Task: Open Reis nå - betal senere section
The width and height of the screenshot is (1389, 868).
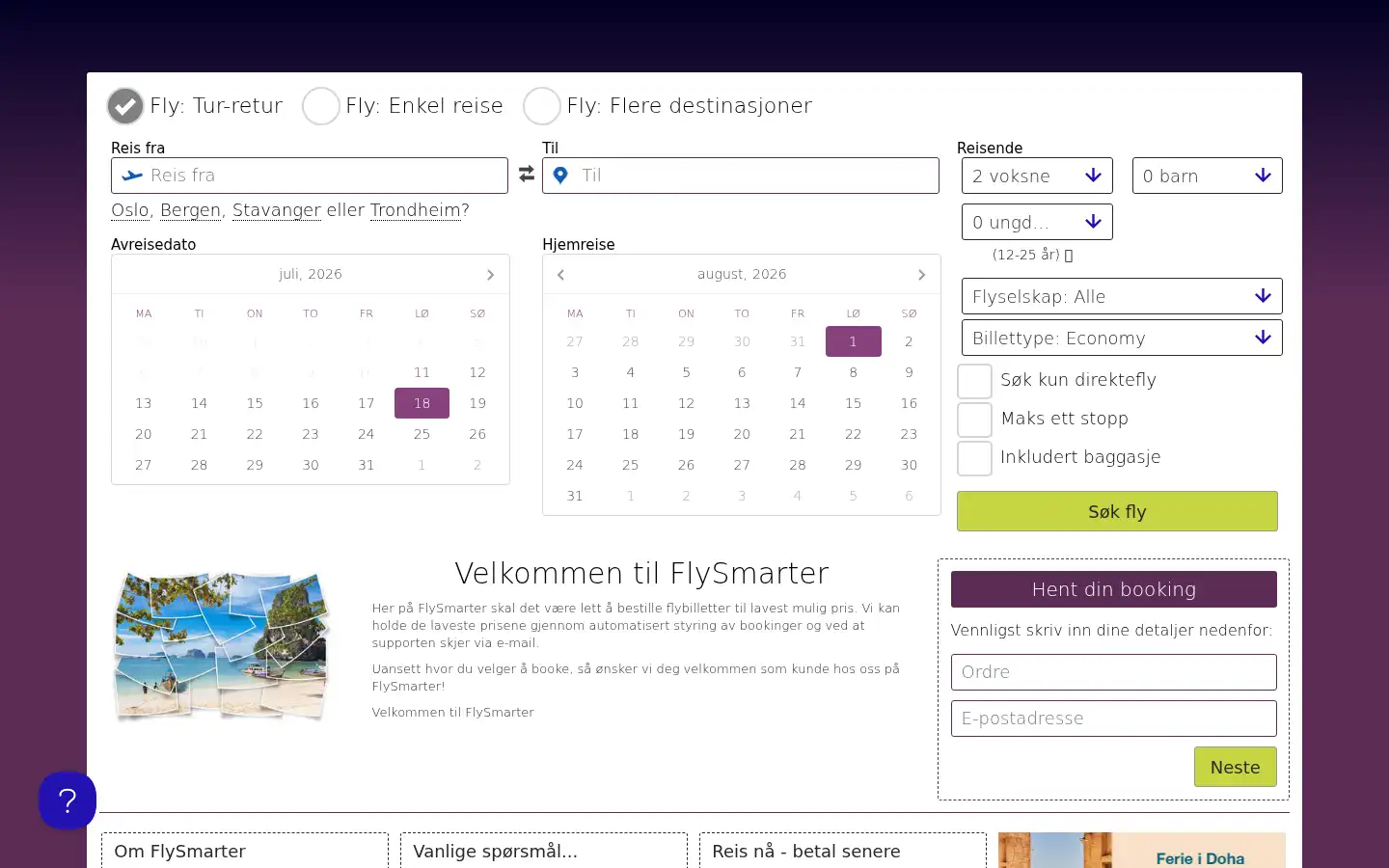Action: (x=843, y=851)
